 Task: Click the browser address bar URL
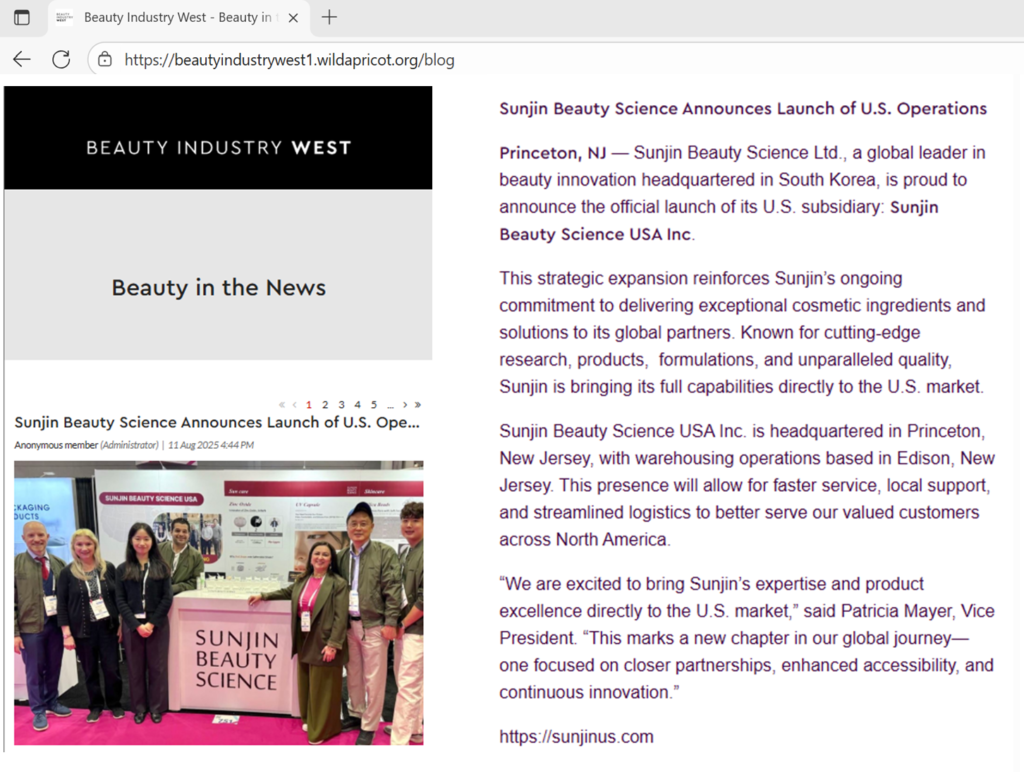point(289,60)
